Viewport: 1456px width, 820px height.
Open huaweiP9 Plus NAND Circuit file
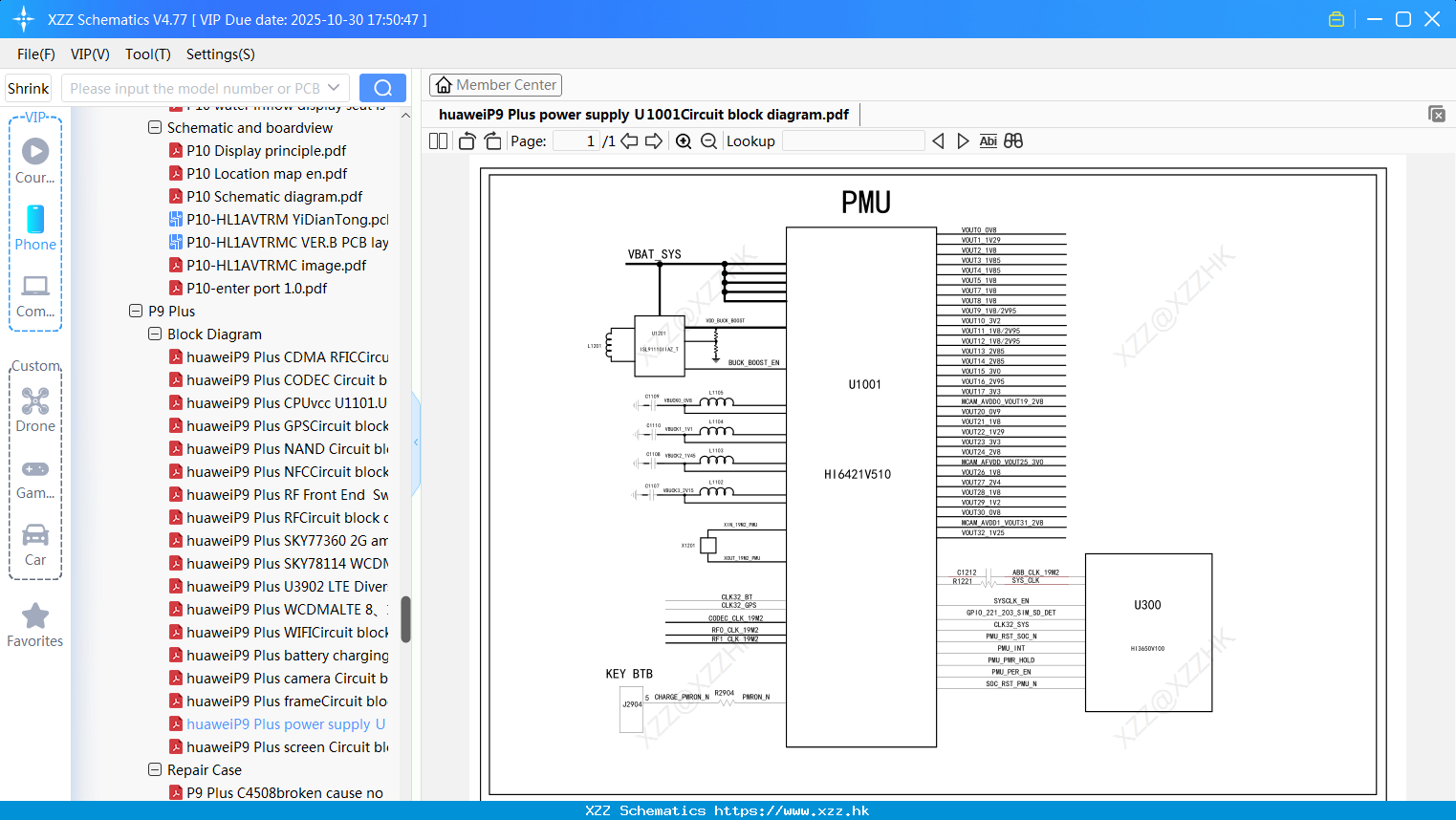(278, 448)
